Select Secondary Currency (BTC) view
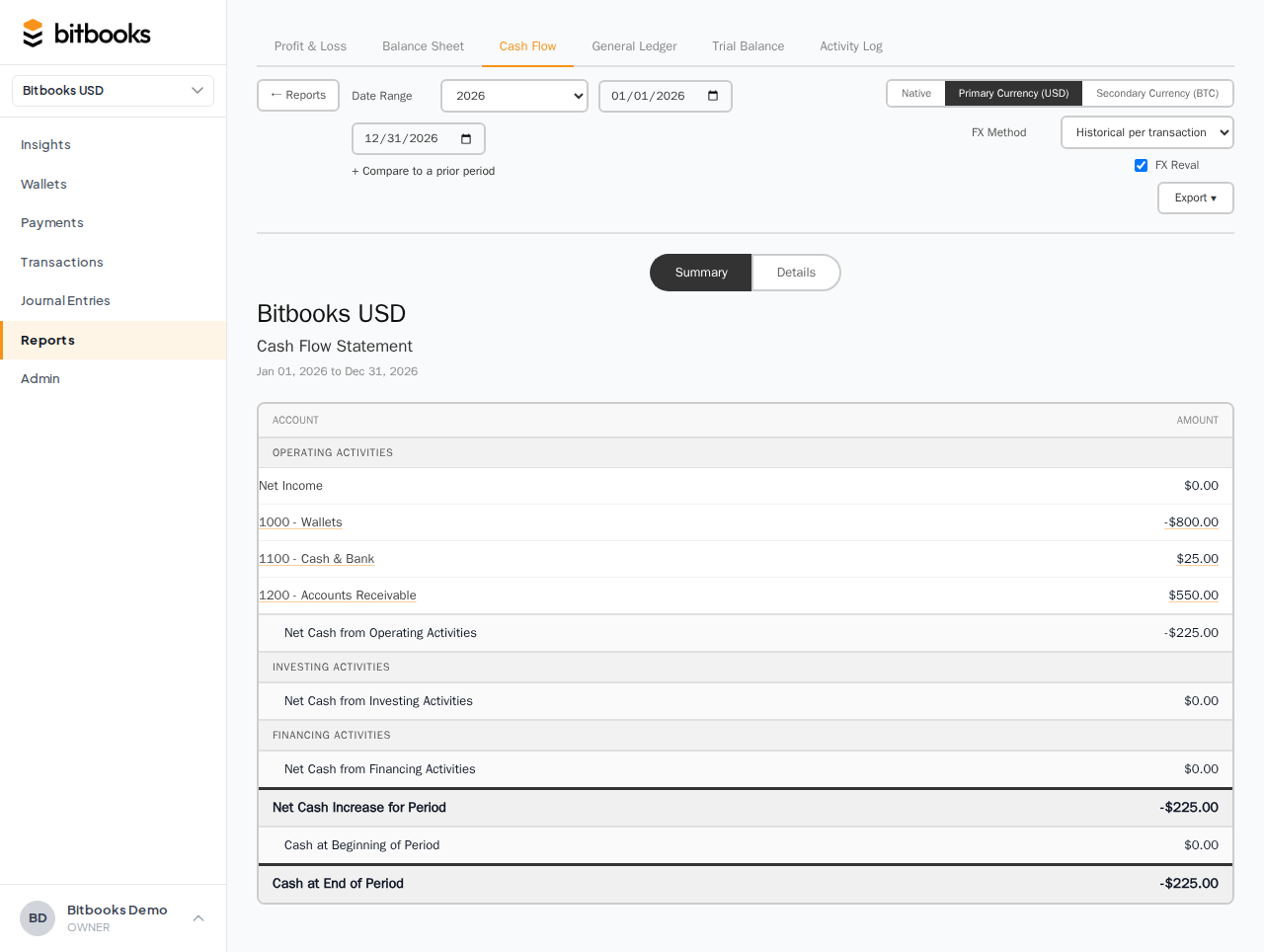The image size is (1264, 952). pos(1157,94)
